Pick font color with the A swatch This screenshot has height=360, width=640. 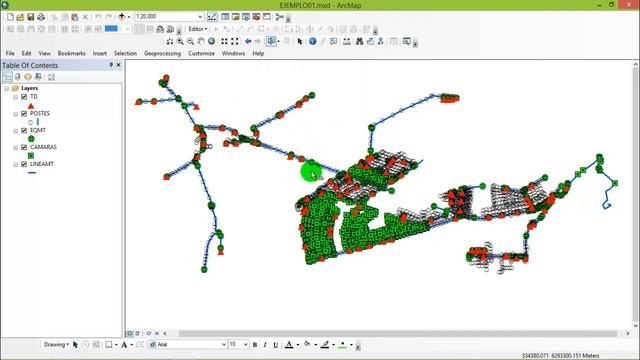tap(289, 344)
